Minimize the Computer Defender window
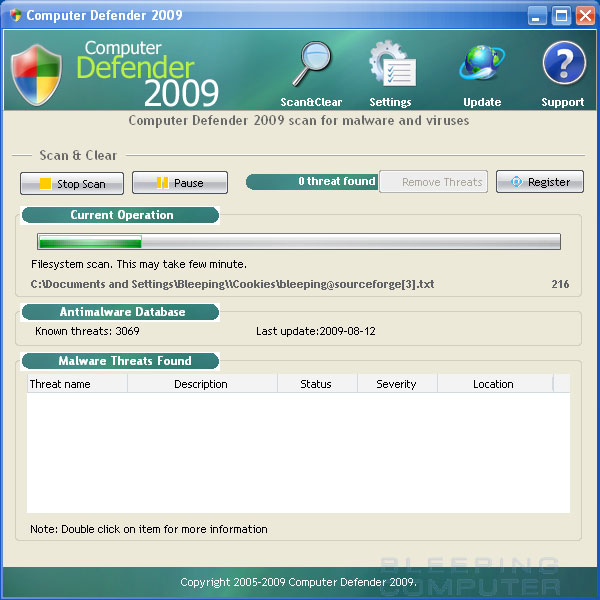 tap(537, 16)
